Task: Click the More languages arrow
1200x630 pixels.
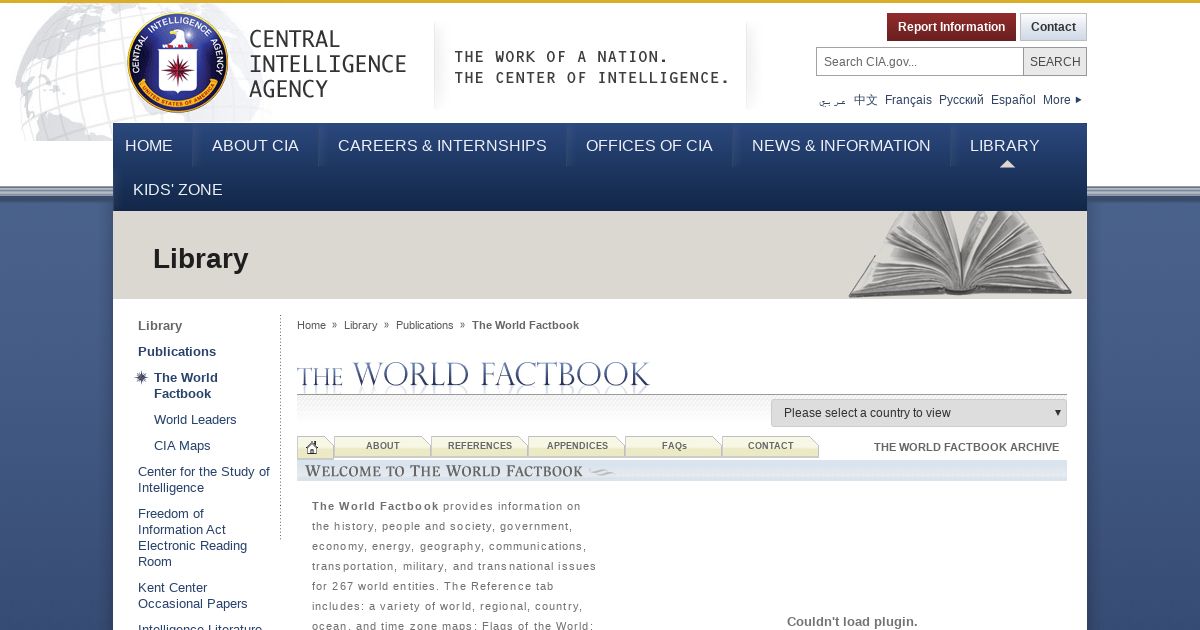Action: [1078, 100]
